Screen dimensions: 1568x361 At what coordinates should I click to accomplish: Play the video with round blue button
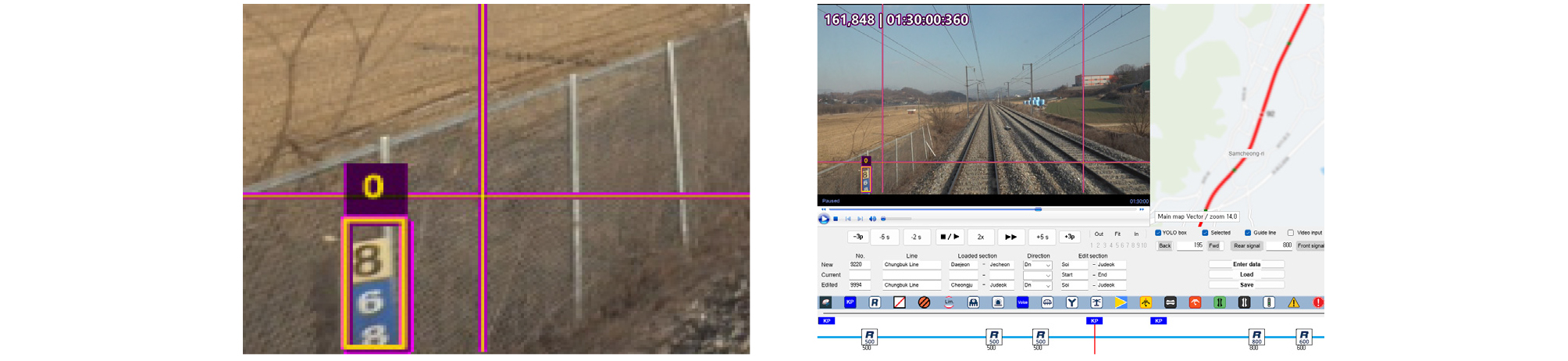[x=824, y=219]
